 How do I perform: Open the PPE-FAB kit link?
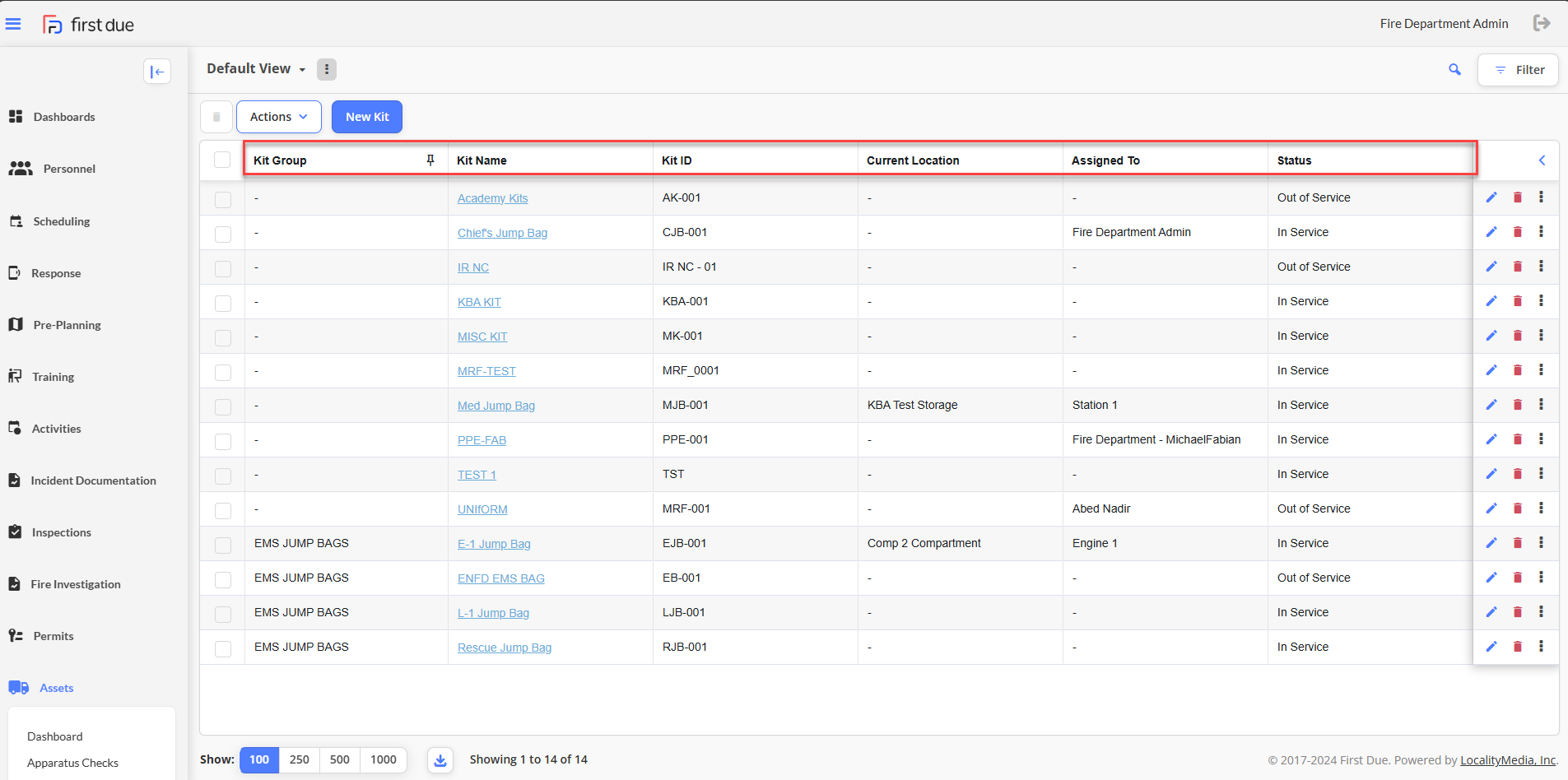[x=482, y=440]
